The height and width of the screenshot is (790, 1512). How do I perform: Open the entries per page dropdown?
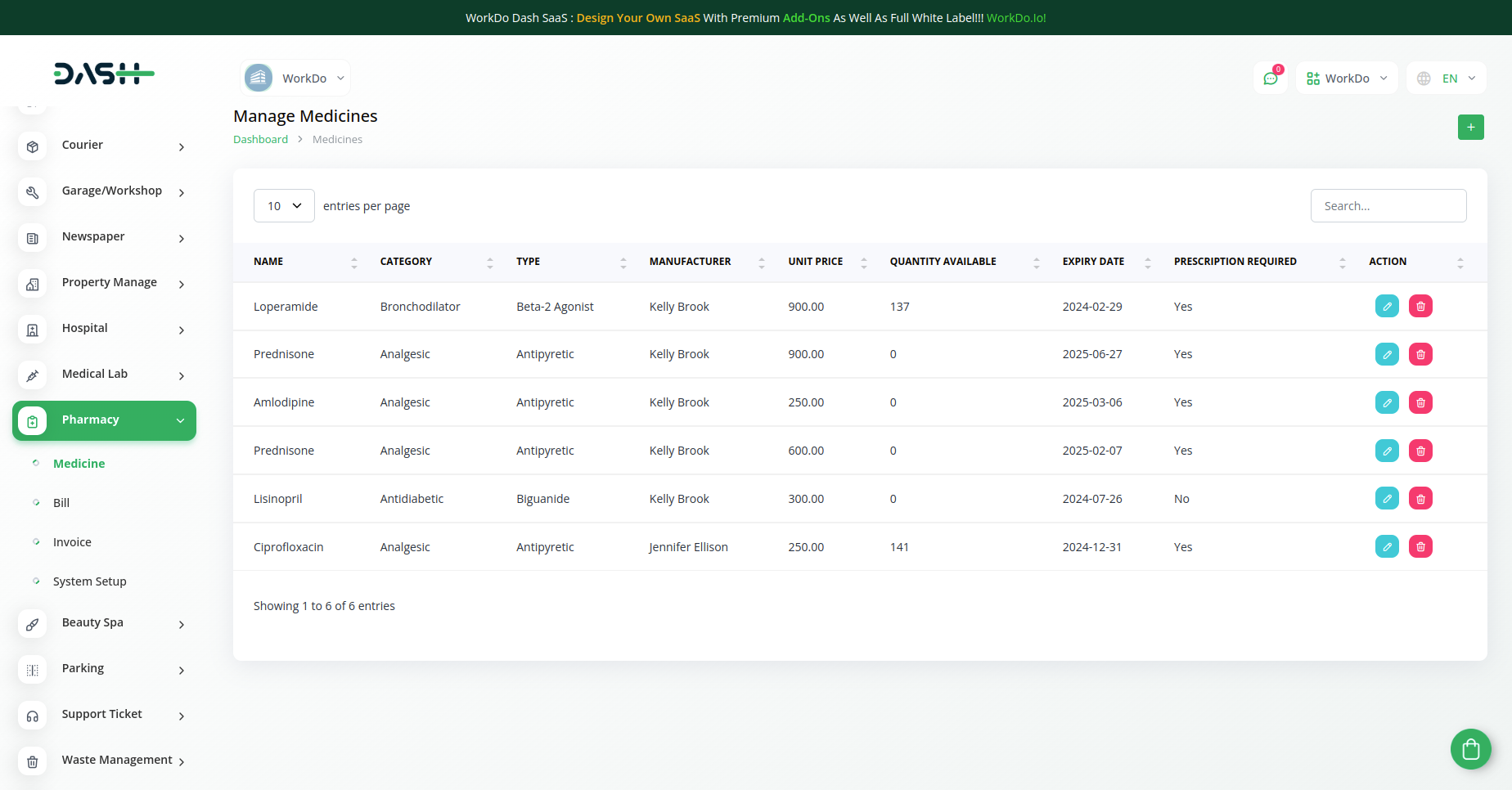(x=284, y=206)
